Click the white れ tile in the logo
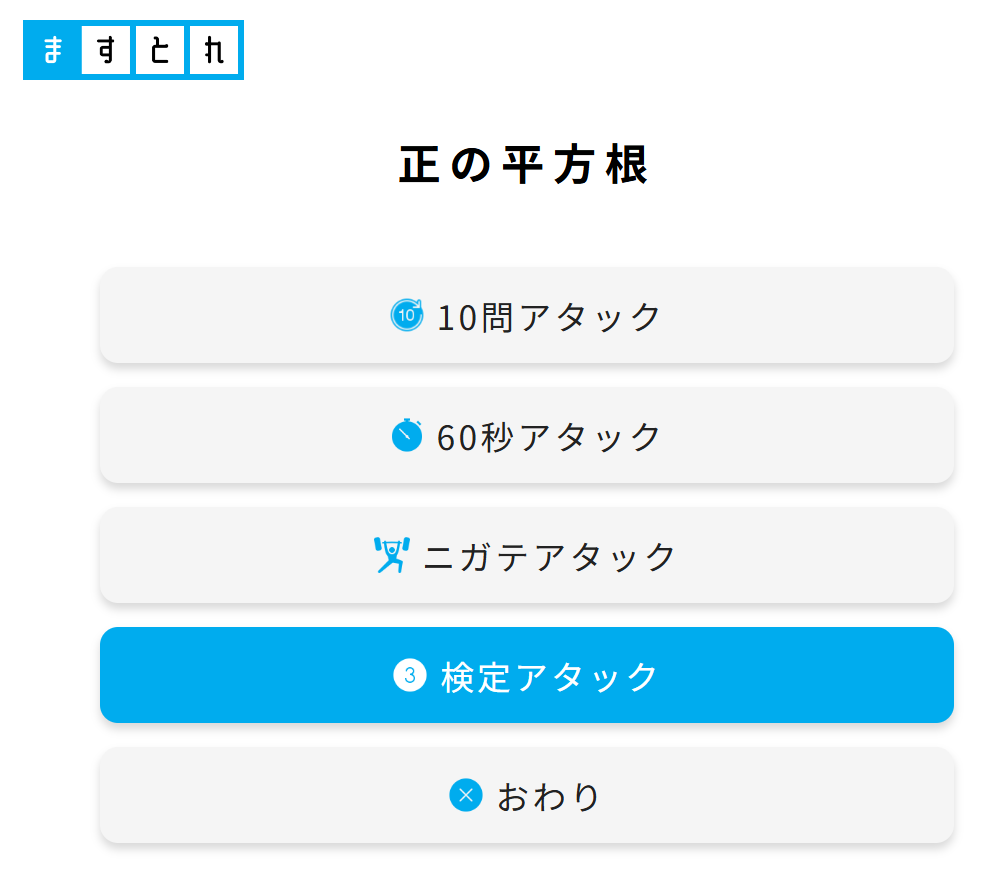The image size is (1004, 880). coord(214,50)
